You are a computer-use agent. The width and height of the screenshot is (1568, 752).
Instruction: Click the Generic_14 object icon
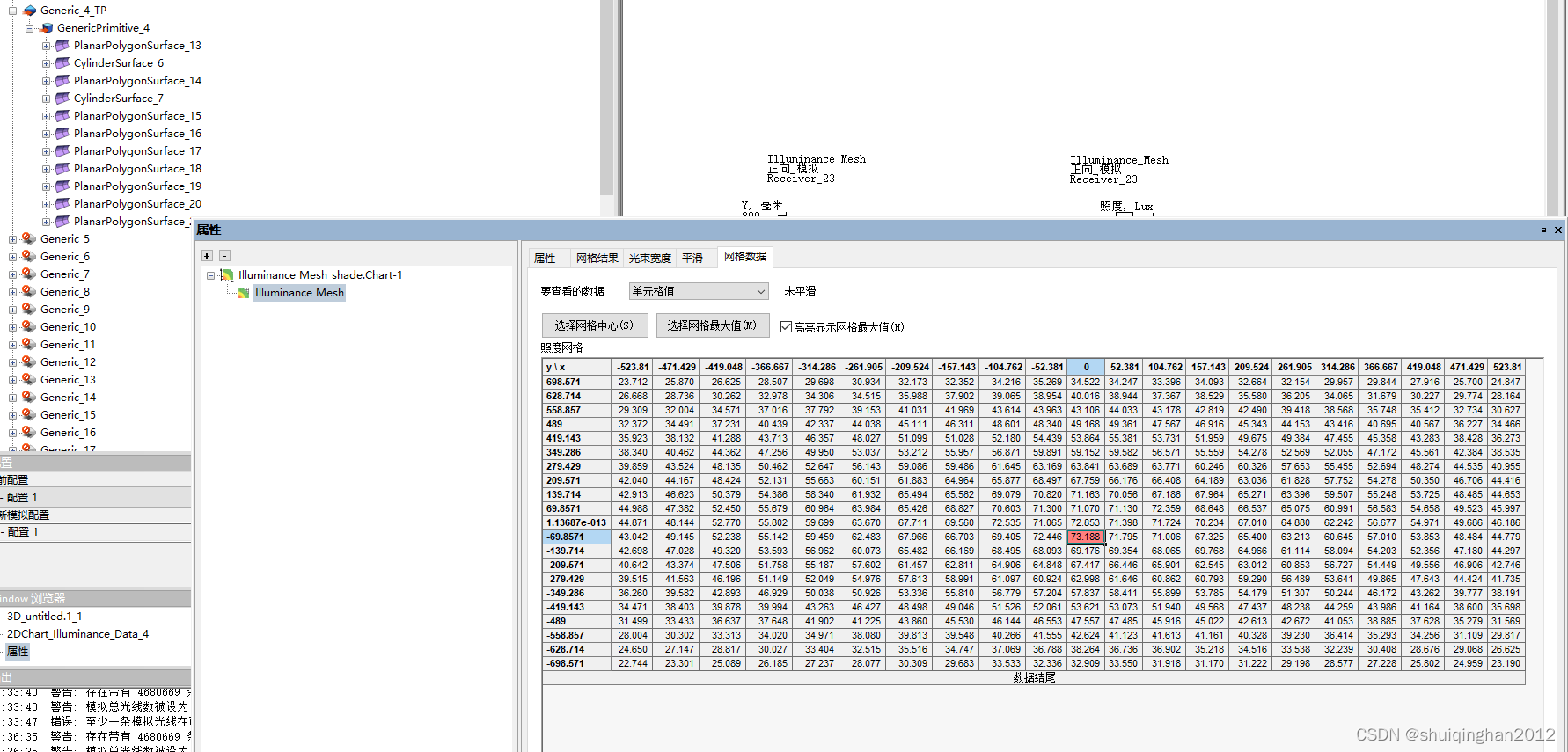[29, 397]
